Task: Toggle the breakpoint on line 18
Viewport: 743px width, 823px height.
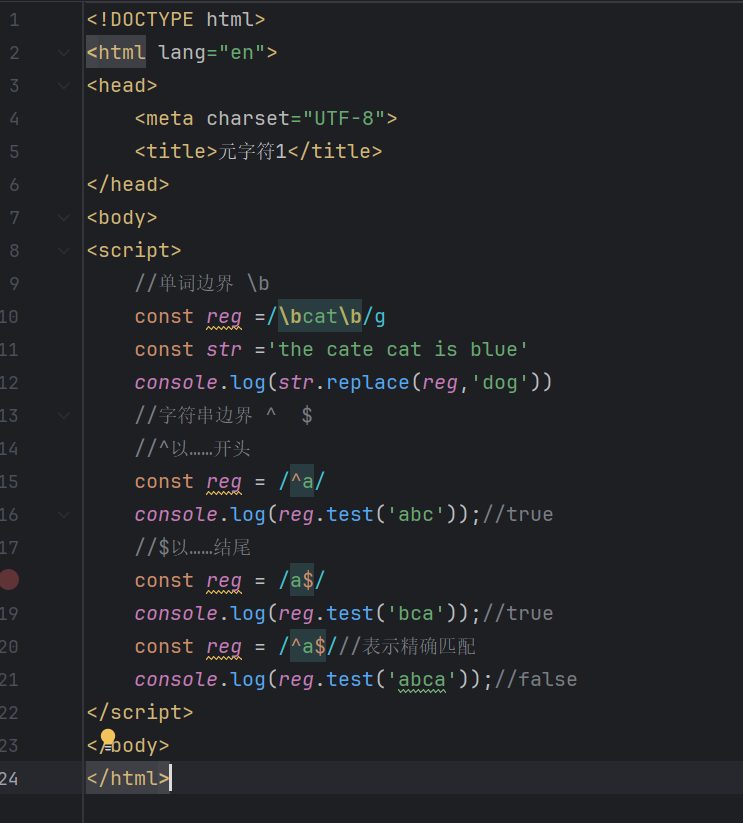Action: pyautogui.click(x=9, y=580)
